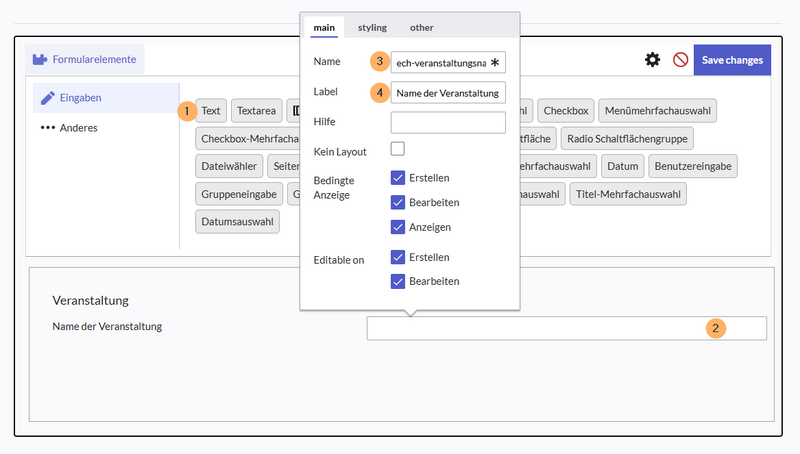Add a Checkbox-Mehrfachauswahl element

[248, 139]
